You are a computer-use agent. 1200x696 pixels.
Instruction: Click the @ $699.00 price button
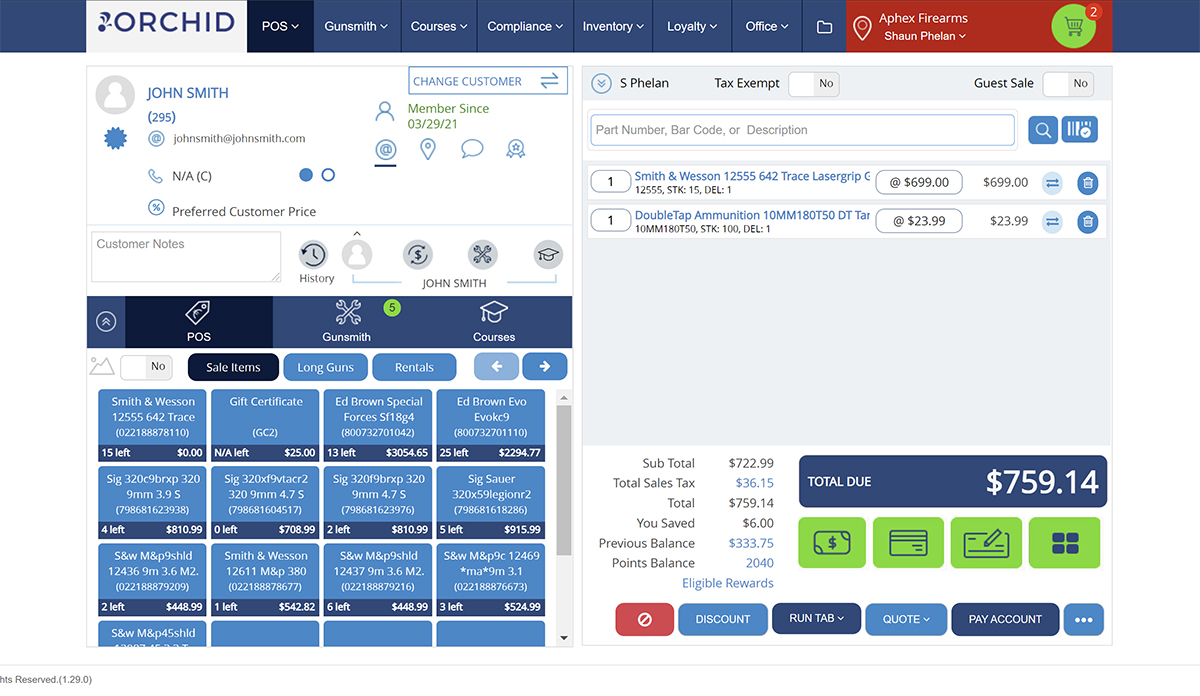(x=919, y=182)
